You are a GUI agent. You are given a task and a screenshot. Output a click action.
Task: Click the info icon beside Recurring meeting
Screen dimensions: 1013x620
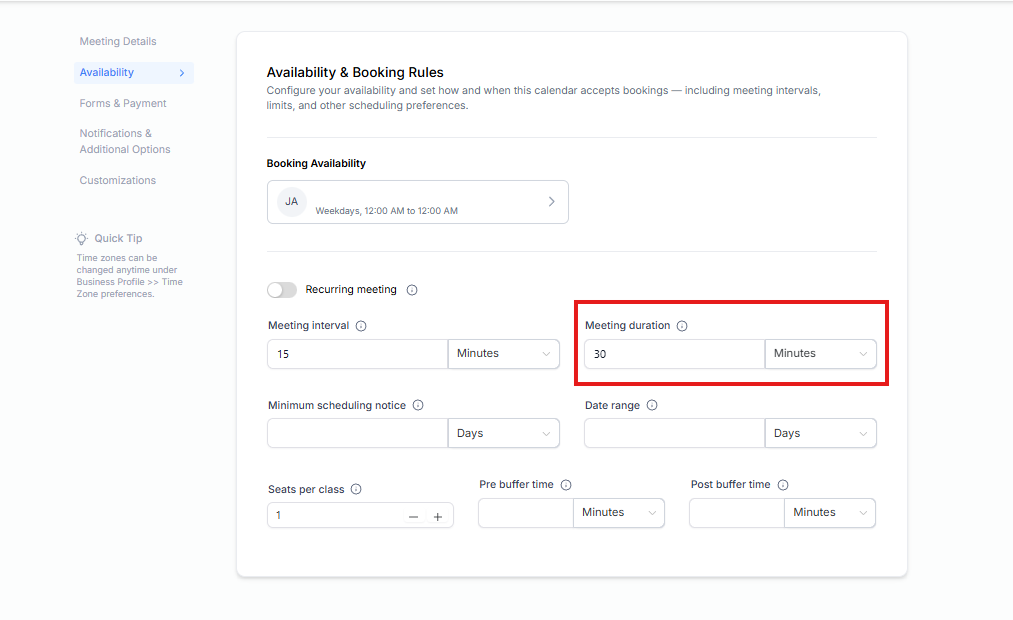coord(412,290)
